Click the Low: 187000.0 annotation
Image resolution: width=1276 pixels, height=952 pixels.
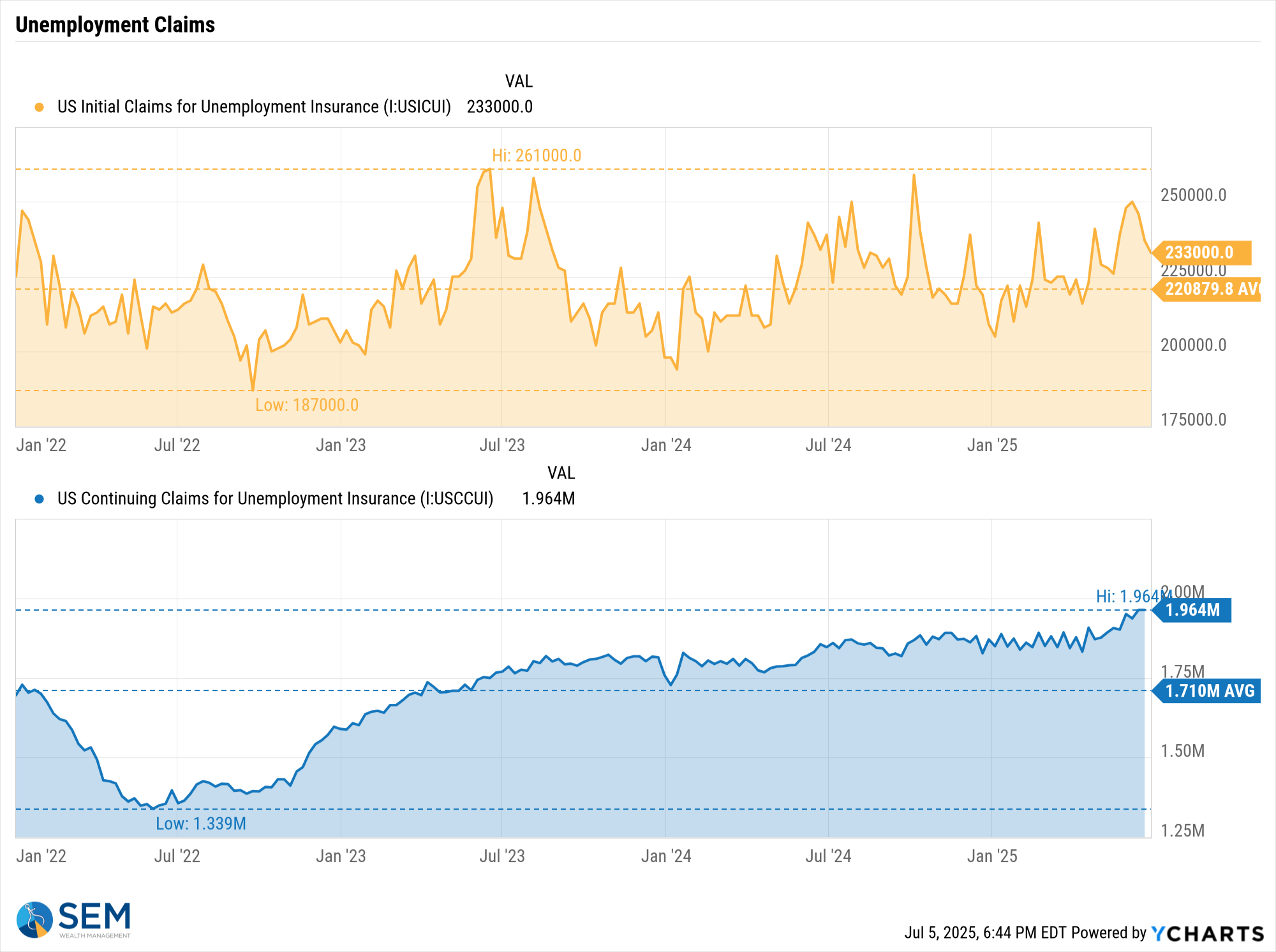click(307, 405)
